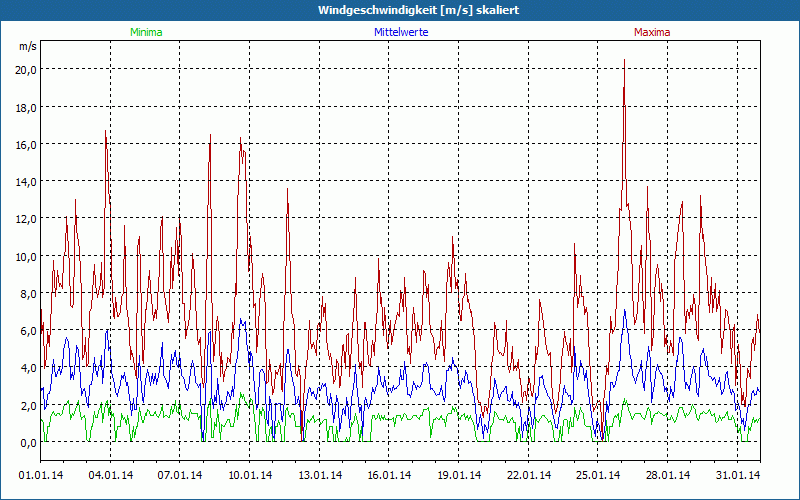Click the '19.01.14' date label
The image size is (800, 500).
(x=459, y=475)
